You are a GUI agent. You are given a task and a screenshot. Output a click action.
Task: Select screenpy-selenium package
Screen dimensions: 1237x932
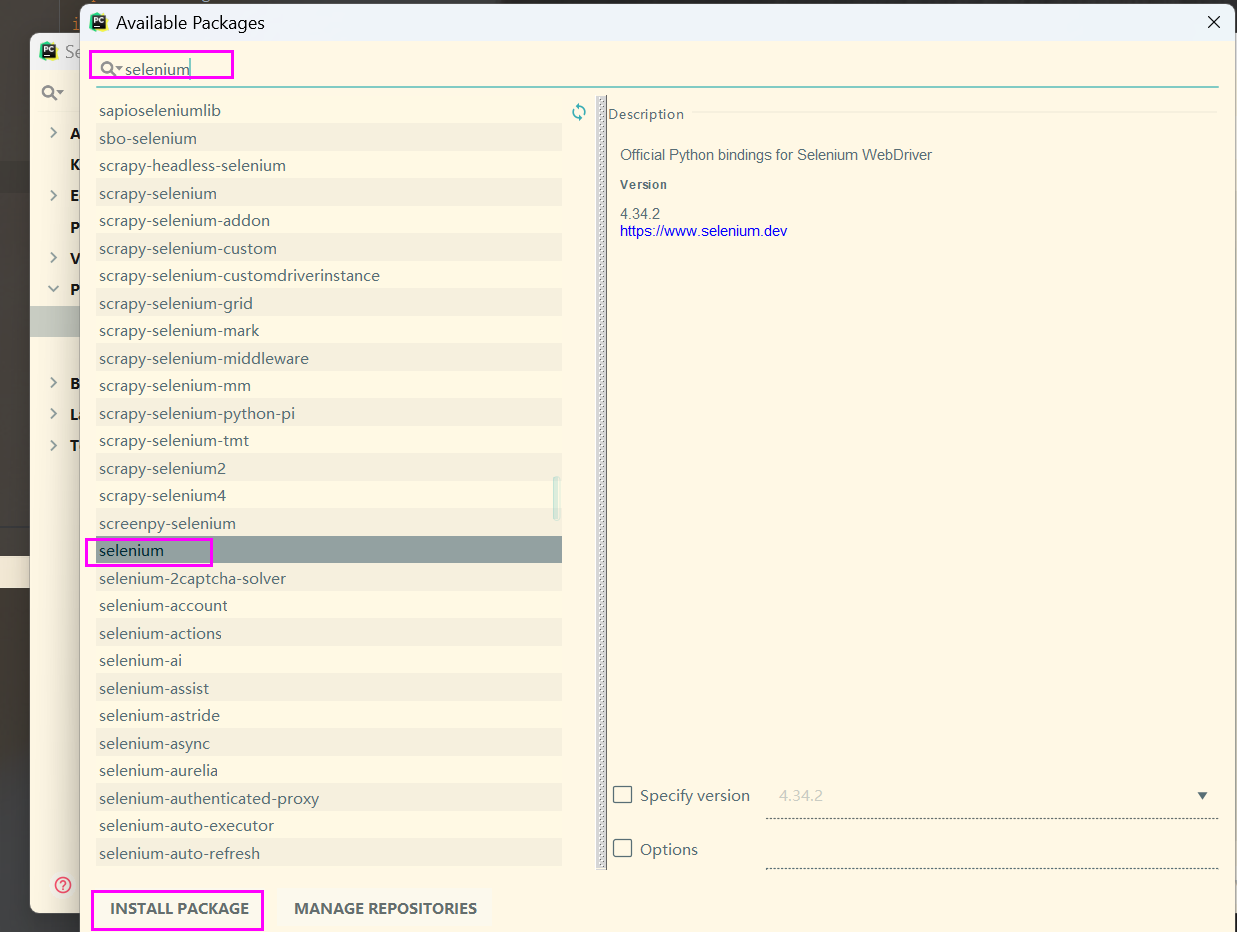click(329, 523)
